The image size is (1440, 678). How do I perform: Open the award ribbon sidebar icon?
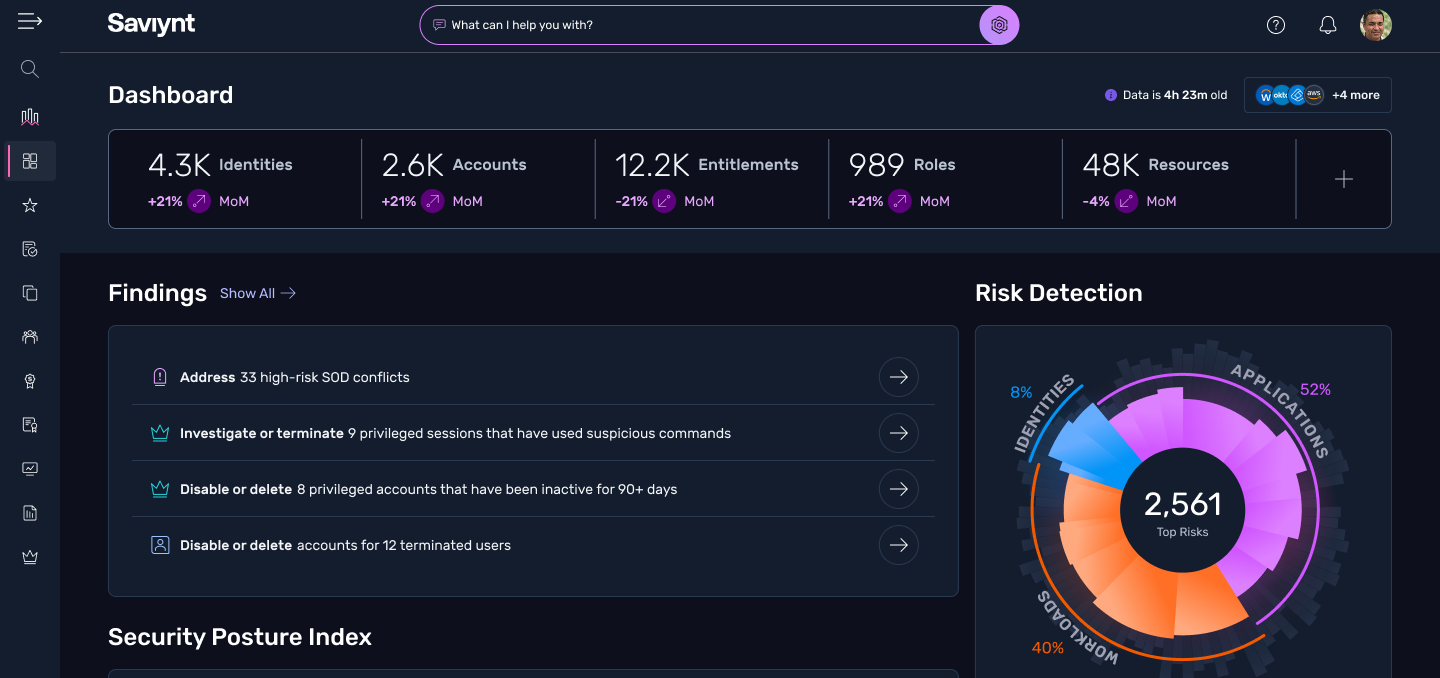tap(30, 381)
